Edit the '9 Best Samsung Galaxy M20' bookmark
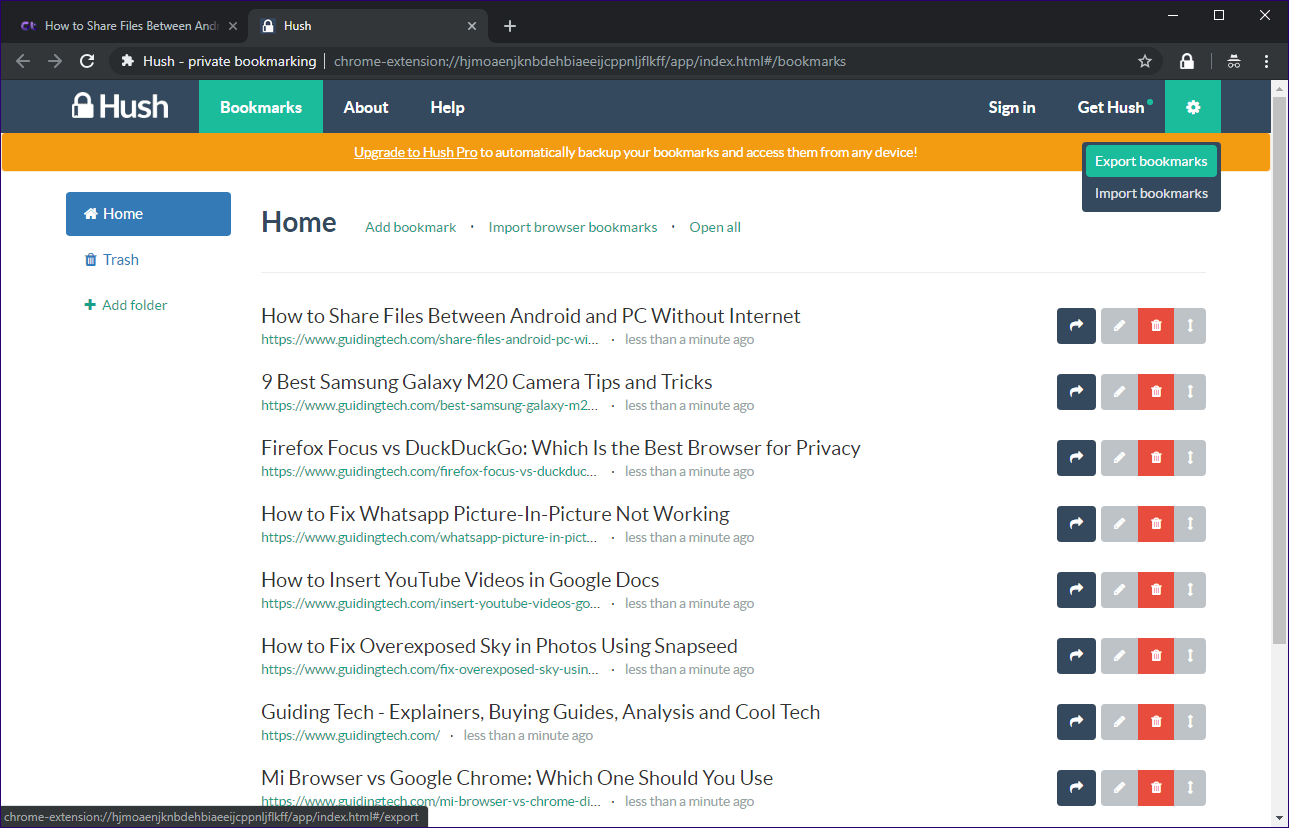This screenshot has height=828, width=1289. (1119, 392)
